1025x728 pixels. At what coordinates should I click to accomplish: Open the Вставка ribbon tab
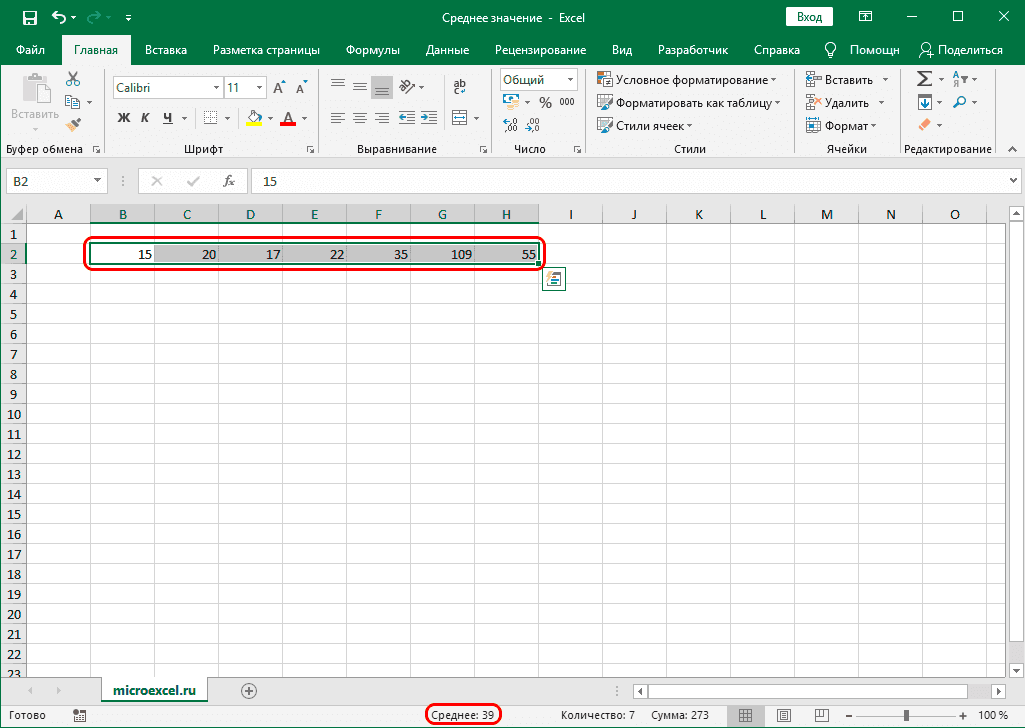(166, 50)
